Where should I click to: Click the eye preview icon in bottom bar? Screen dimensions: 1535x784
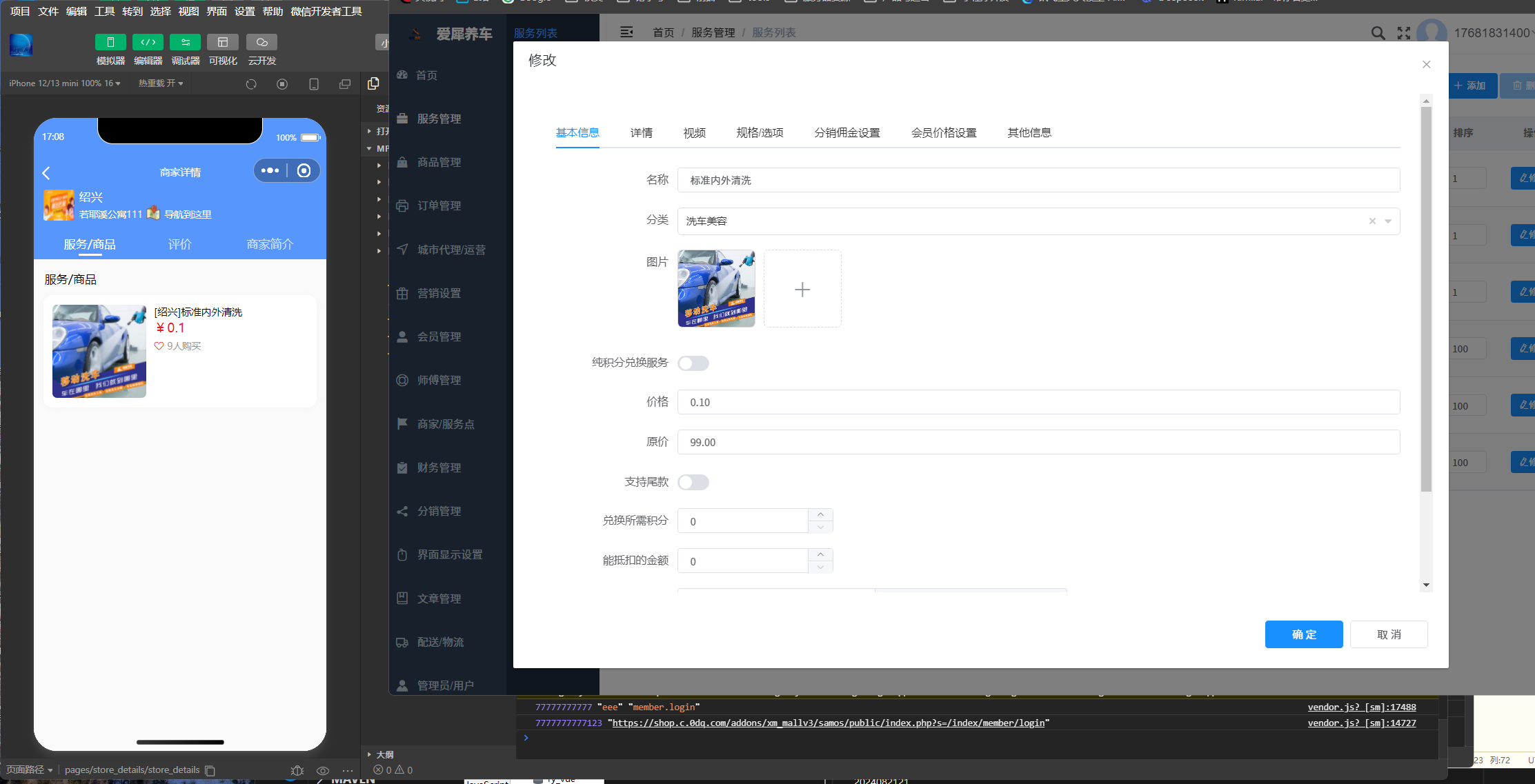tap(322, 770)
